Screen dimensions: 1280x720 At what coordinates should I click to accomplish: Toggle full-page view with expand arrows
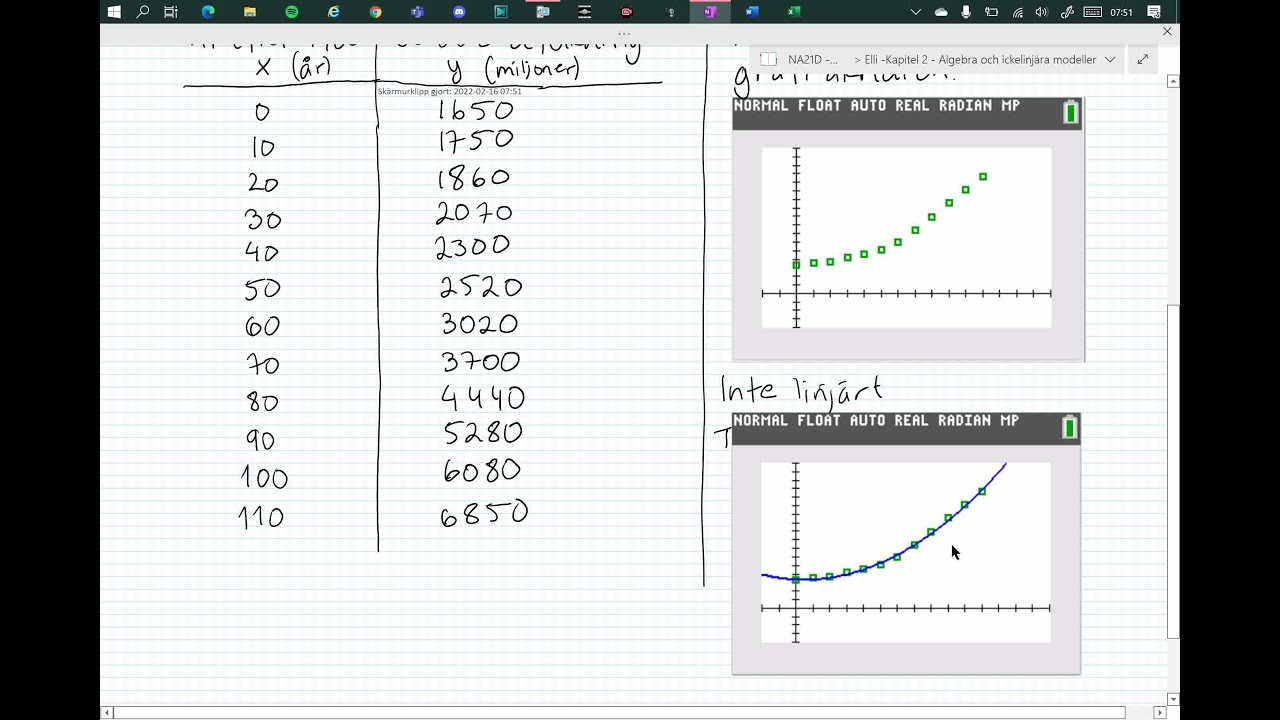click(1143, 59)
